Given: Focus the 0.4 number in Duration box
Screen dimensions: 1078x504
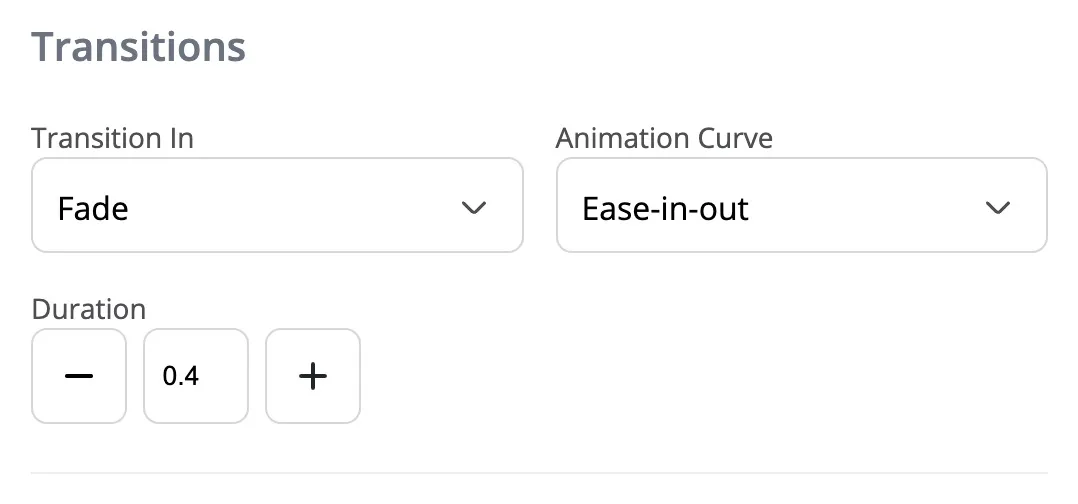Looking at the screenshot, I should pos(181,377).
